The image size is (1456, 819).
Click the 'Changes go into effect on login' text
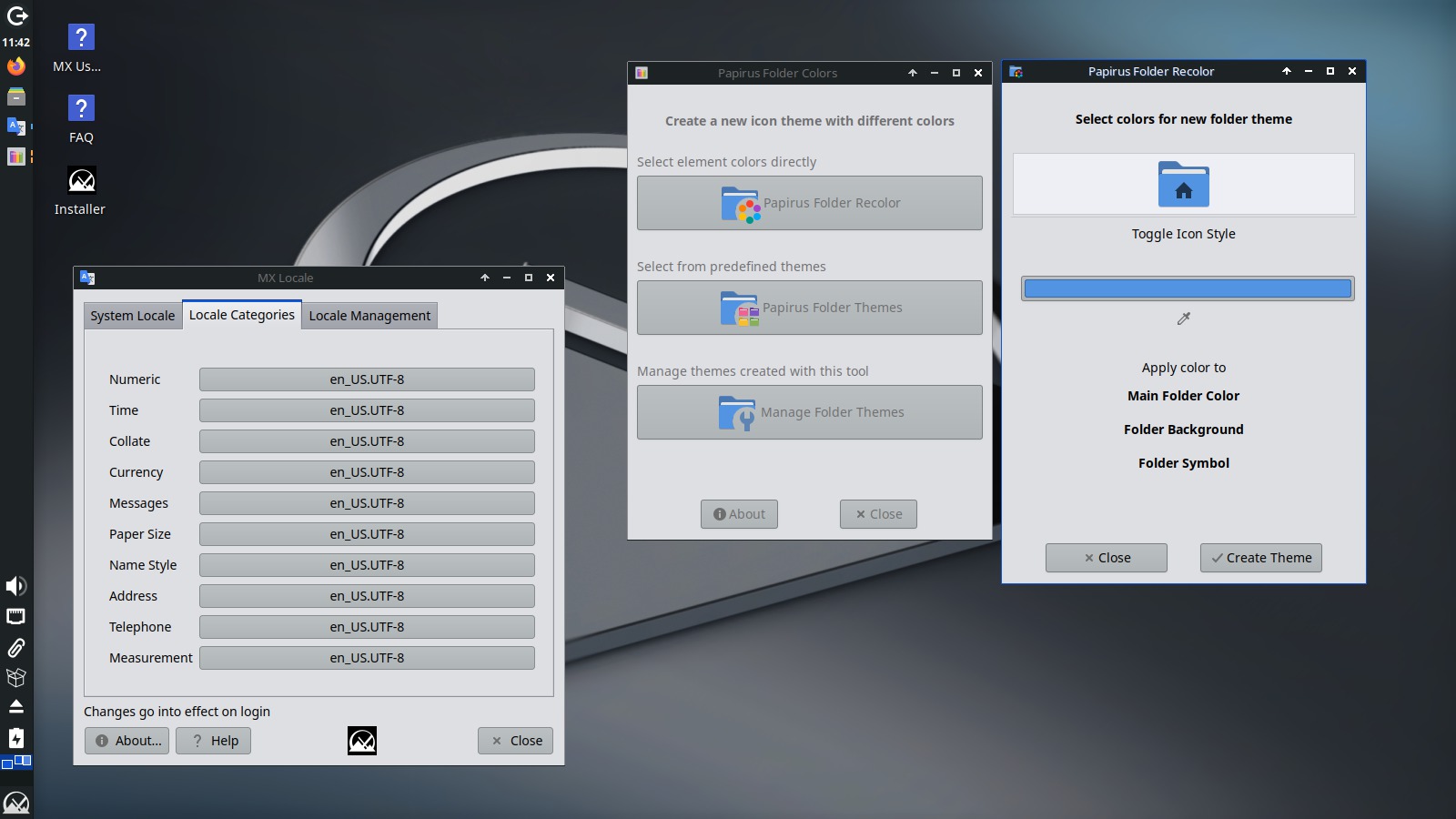click(177, 712)
